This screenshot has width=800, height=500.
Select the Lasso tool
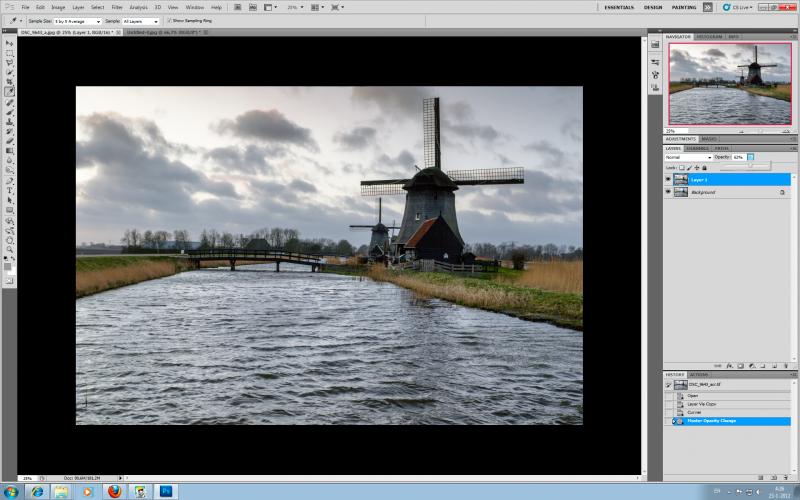pyautogui.click(x=9, y=63)
